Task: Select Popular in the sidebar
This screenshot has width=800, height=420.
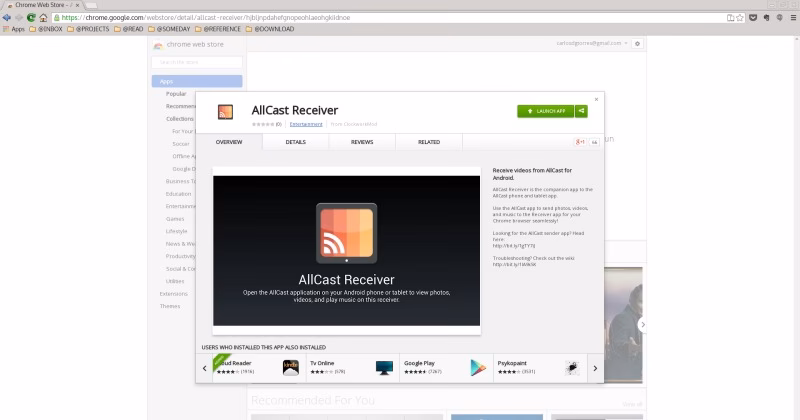Action: pos(176,94)
